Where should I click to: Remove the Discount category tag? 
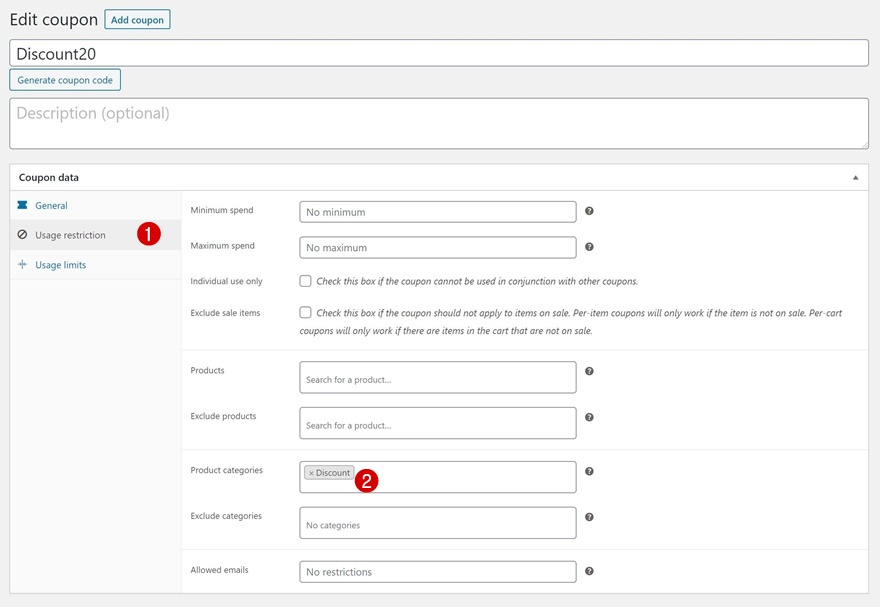(311, 473)
